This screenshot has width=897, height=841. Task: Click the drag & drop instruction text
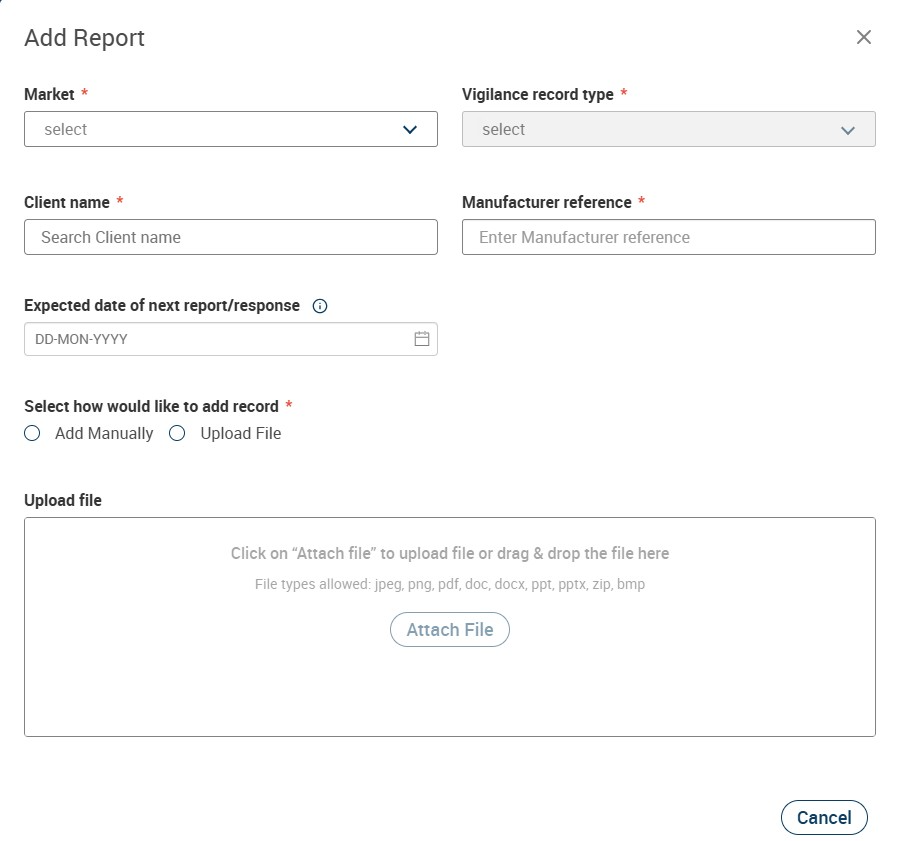point(450,553)
